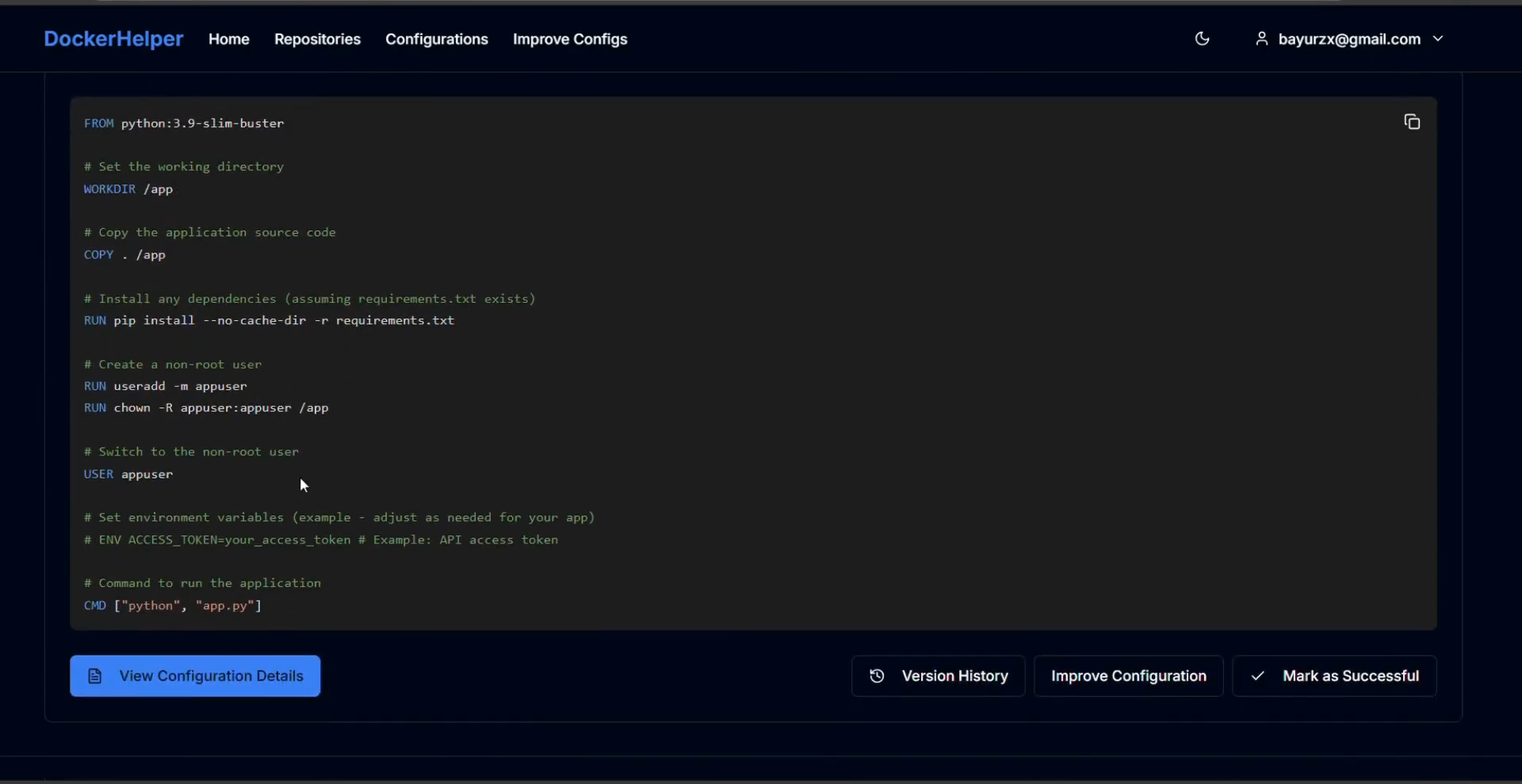
Task: Click the checkmark icon in Mark as Successful
Action: tap(1257, 676)
